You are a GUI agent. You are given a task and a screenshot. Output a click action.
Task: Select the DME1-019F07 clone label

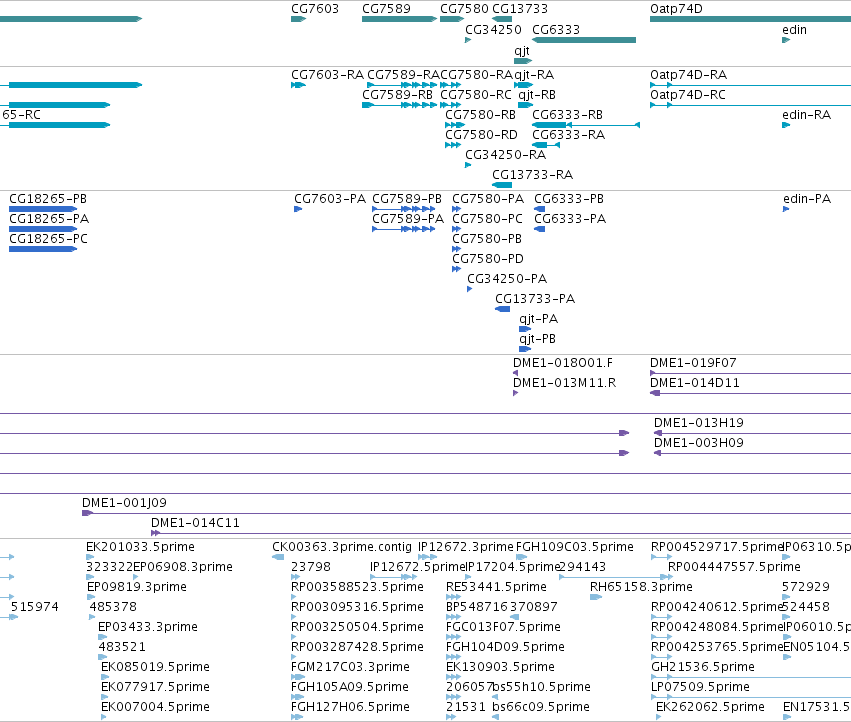pos(693,363)
